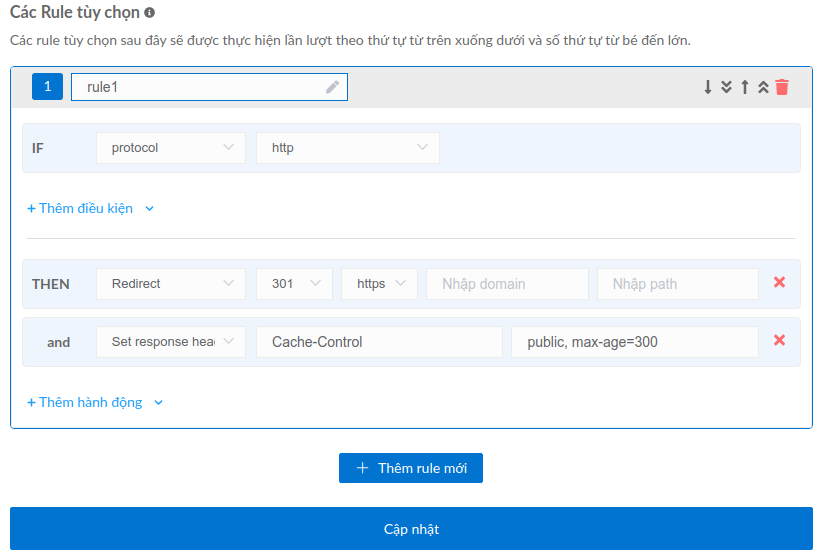Move rule1 to the bottom with double-down arrow
The width and height of the screenshot is (823, 559).
pyautogui.click(x=726, y=87)
